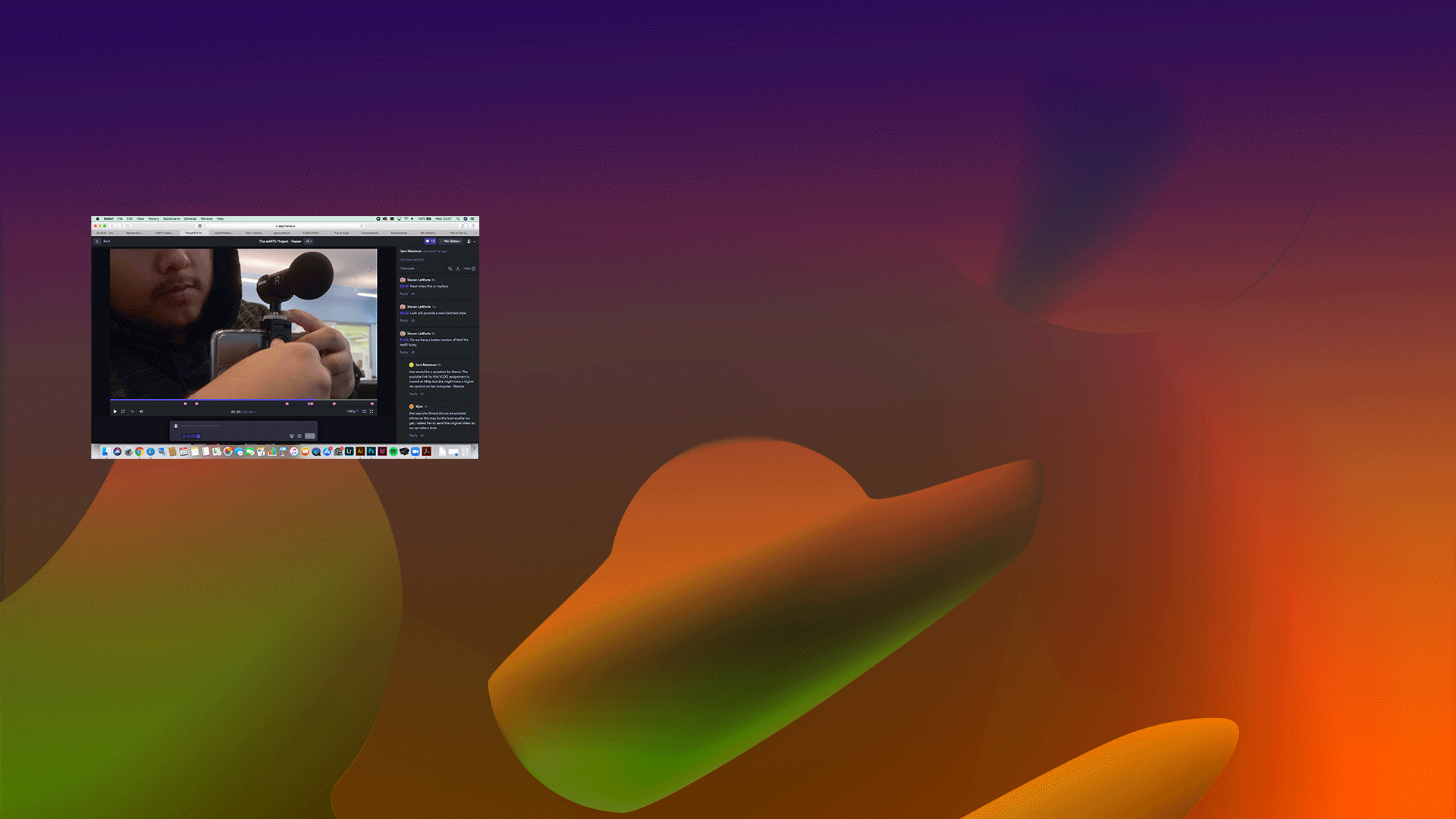Open Finder from the Dock
Screen dimensions: 1456x819
106,451
